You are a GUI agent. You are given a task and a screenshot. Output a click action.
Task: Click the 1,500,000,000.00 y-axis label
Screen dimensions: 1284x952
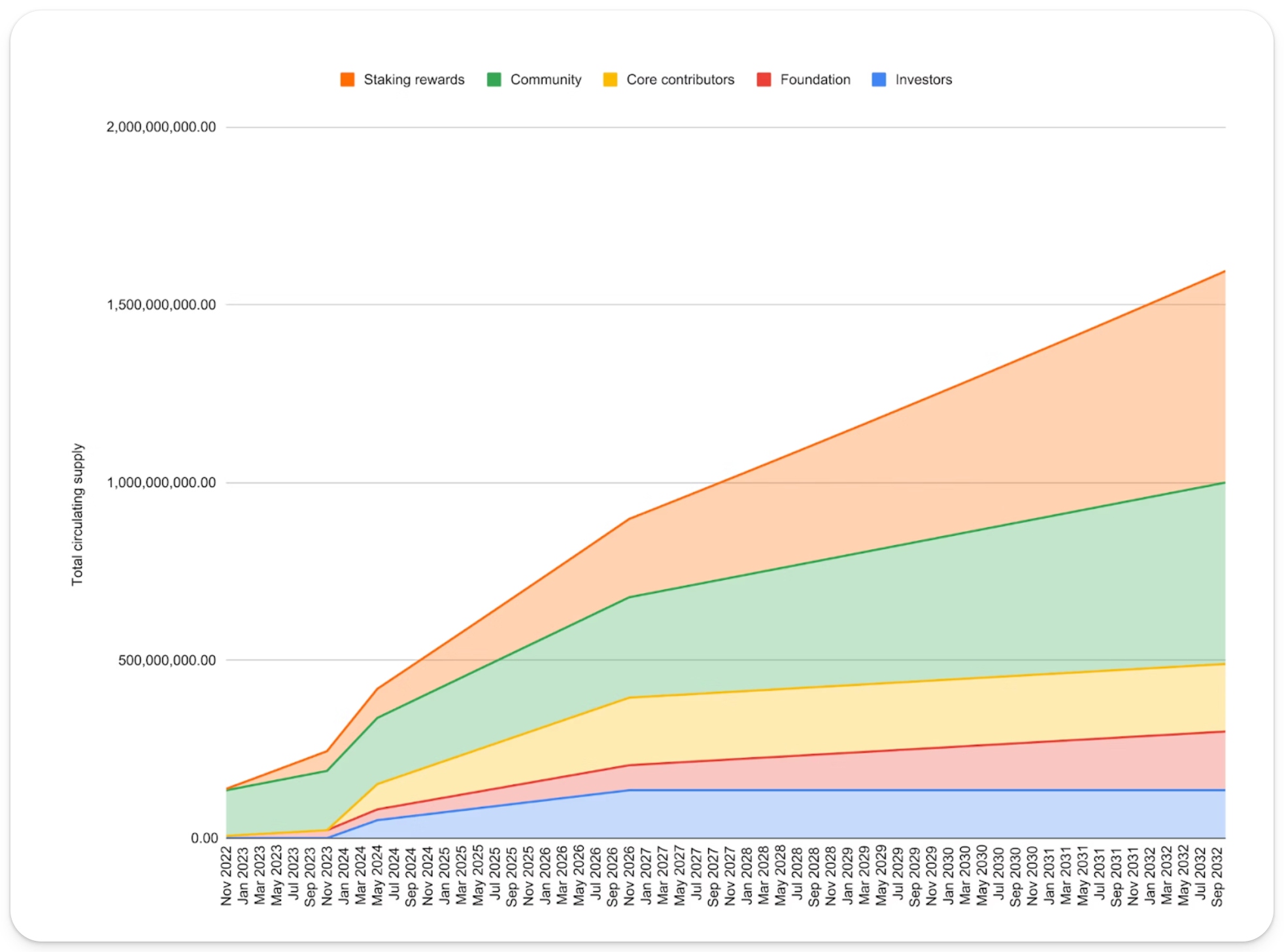(x=161, y=305)
